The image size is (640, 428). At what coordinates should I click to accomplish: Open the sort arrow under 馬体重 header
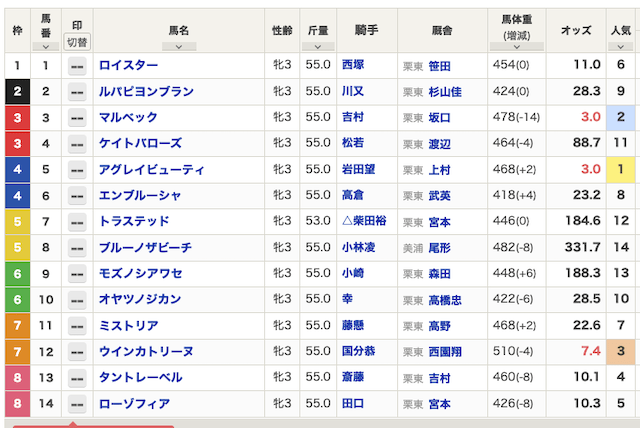coord(516,47)
